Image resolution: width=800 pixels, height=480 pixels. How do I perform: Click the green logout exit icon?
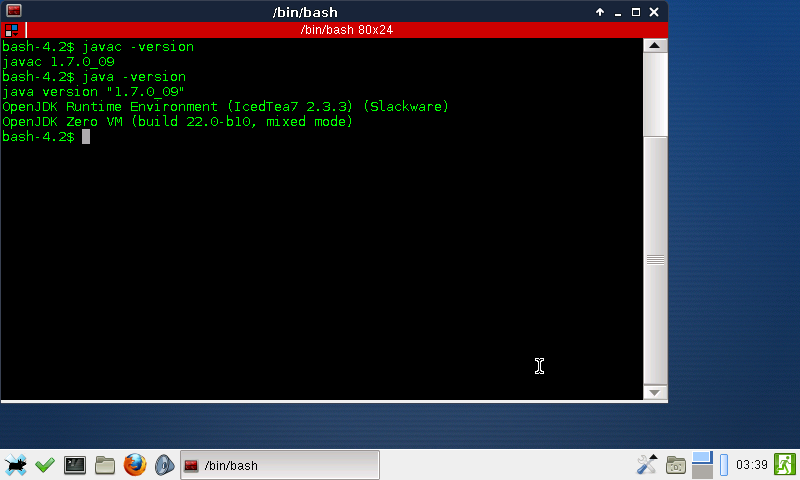pos(785,465)
